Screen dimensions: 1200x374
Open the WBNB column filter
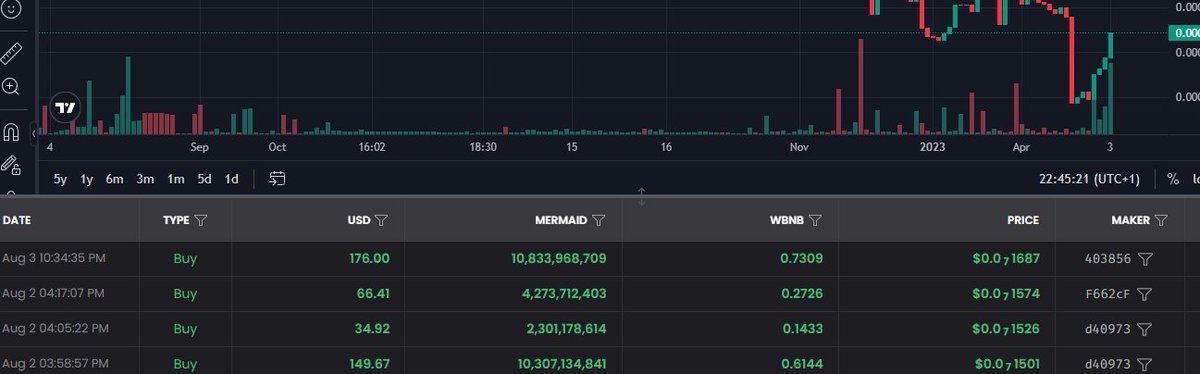pos(815,220)
